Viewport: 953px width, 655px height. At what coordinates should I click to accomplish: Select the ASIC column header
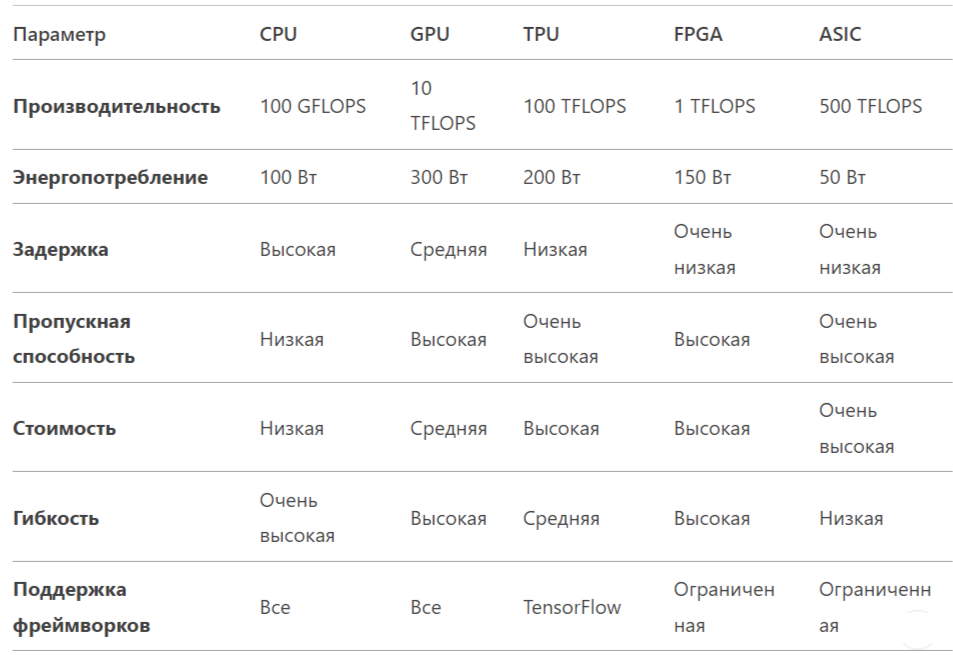840,34
